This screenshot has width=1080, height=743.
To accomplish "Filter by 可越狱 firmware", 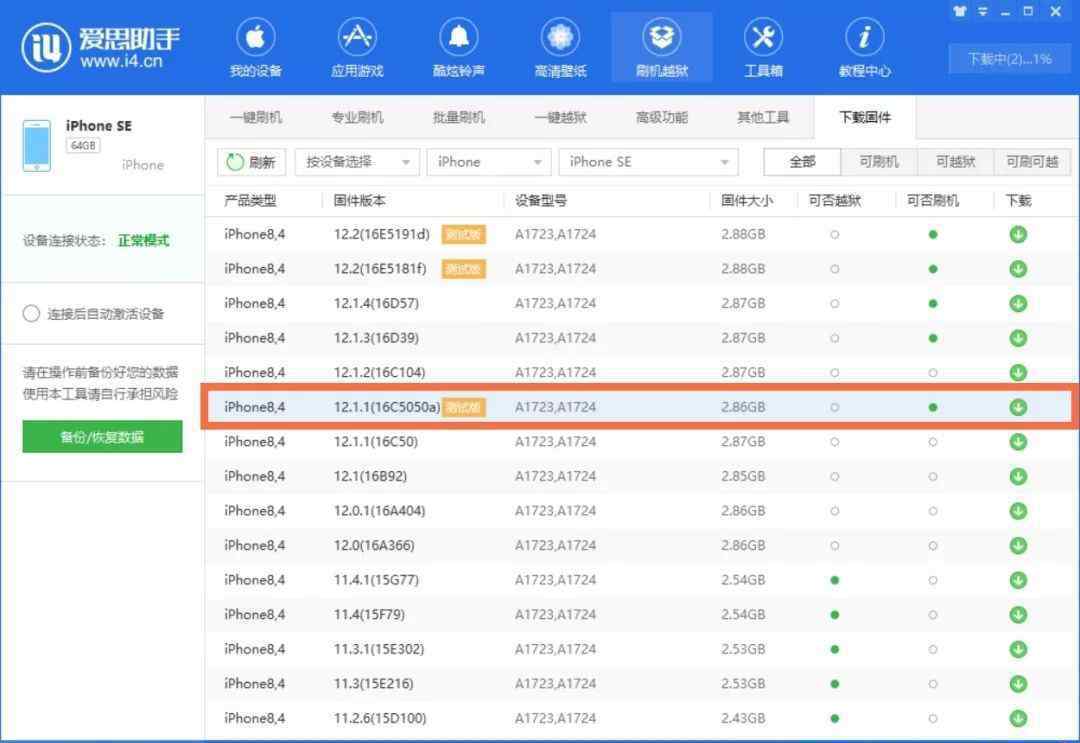I will click(955, 162).
